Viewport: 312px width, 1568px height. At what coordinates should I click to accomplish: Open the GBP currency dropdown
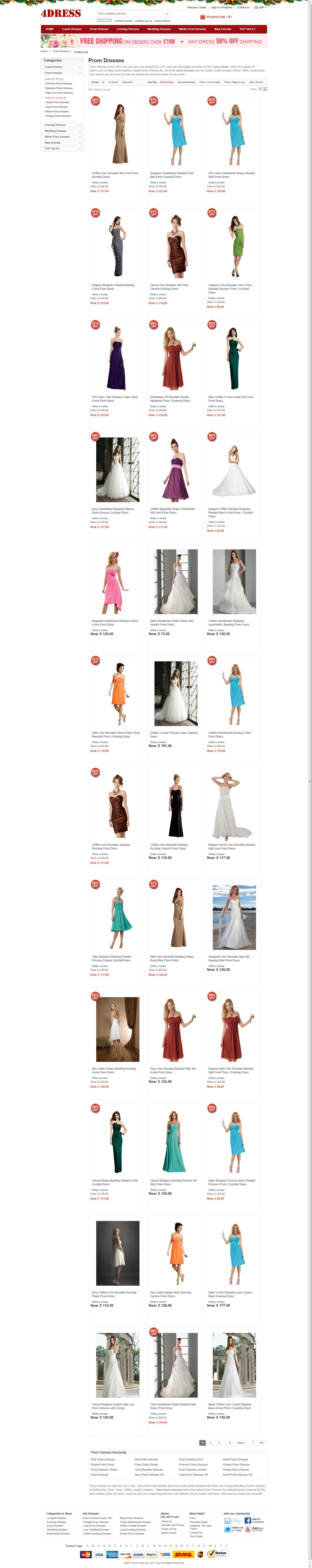click(x=260, y=7)
